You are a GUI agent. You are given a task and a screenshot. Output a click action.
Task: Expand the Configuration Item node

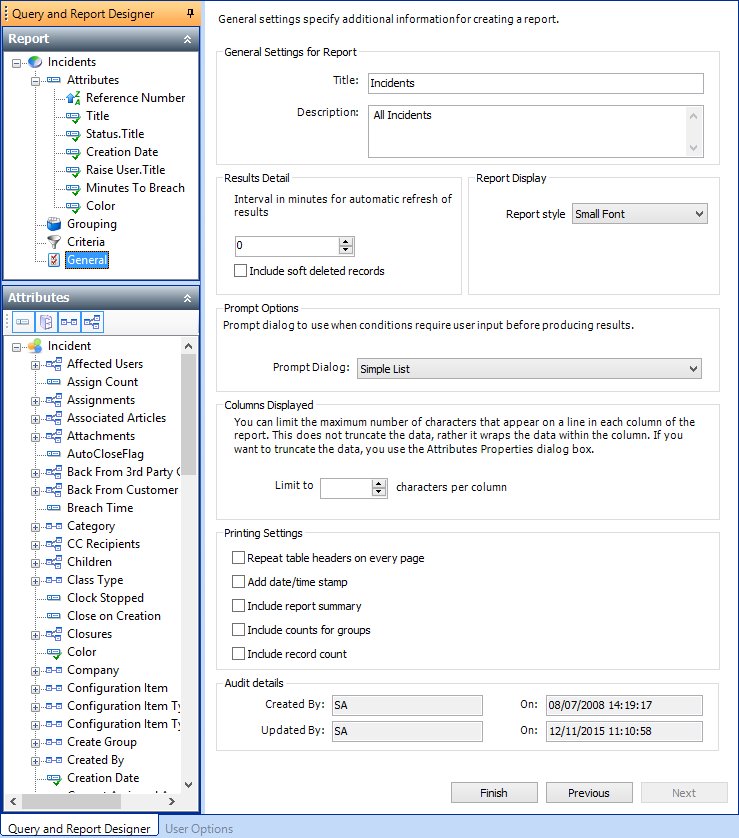coord(35,689)
